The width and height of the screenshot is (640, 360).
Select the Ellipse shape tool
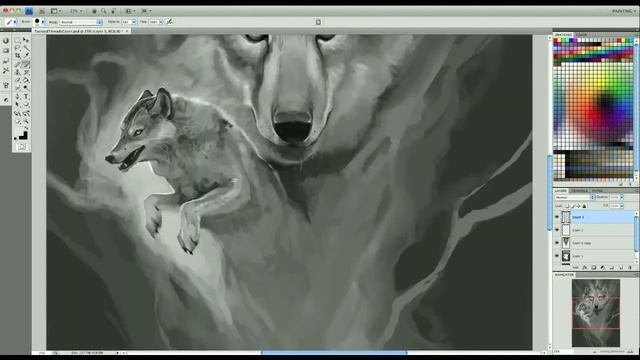tap(26, 105)
